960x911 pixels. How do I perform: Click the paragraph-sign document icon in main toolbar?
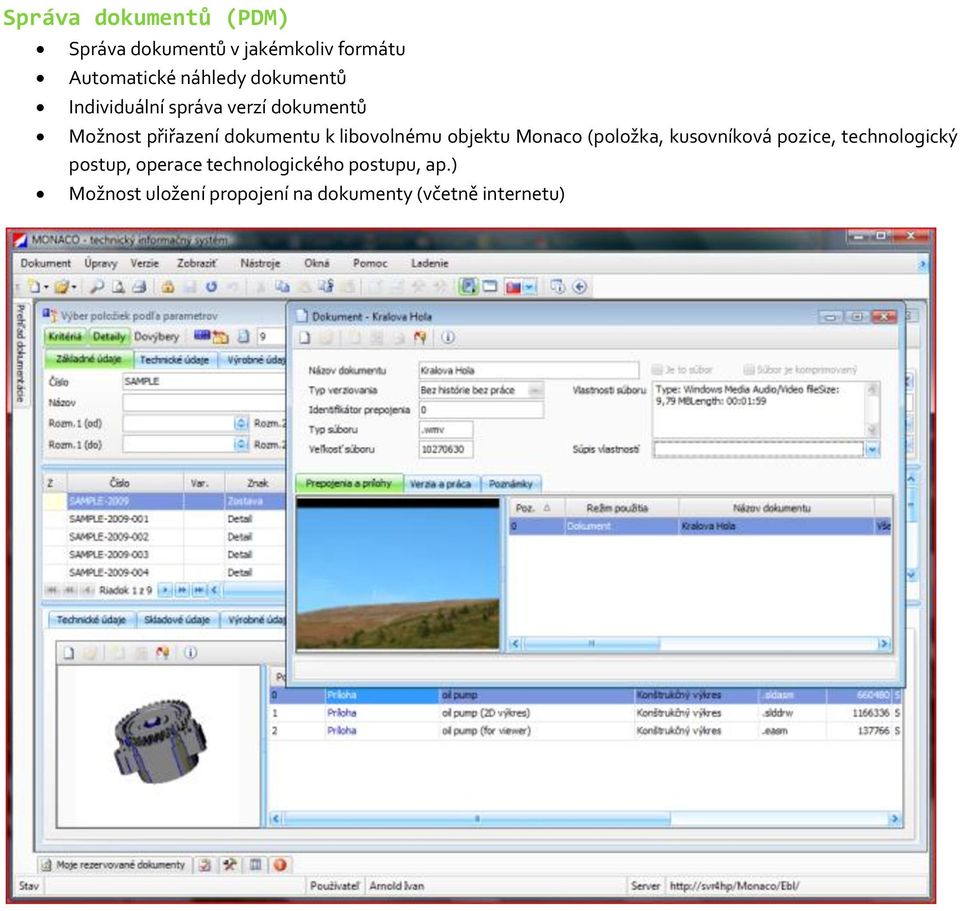[x=326, y=287]
